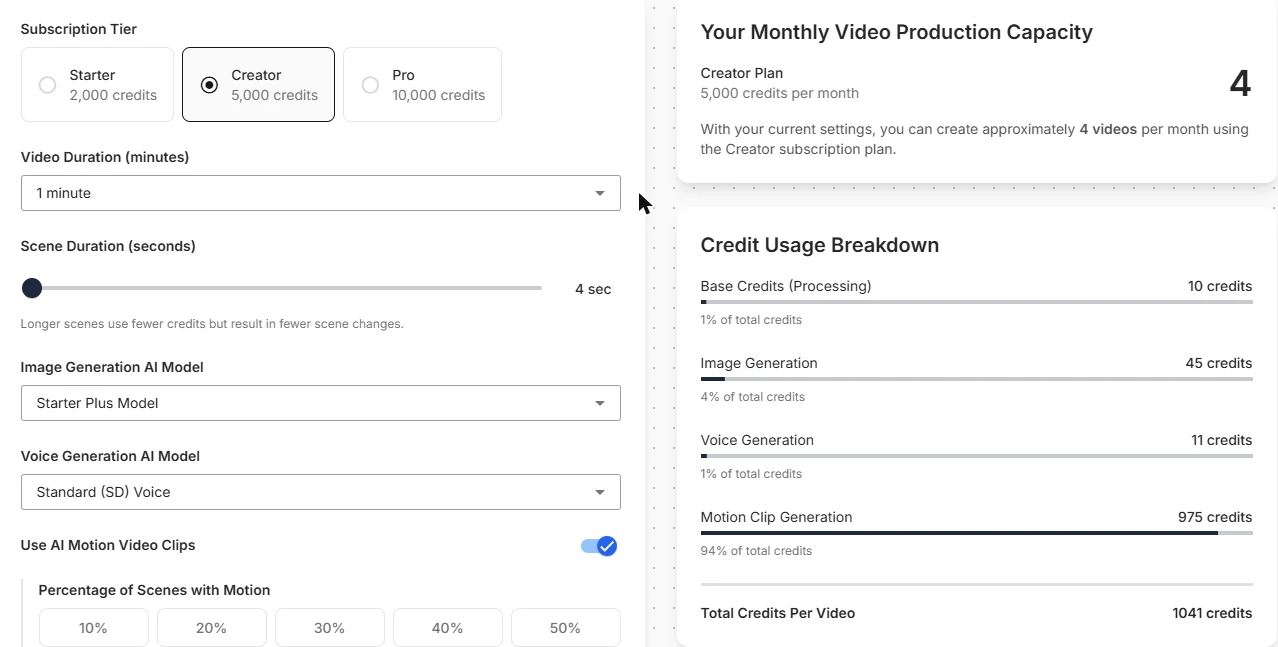Click the Scene Duration slider track
Image resolution: width=1278 pixels, height=647 pixels.
coord(282,288)
